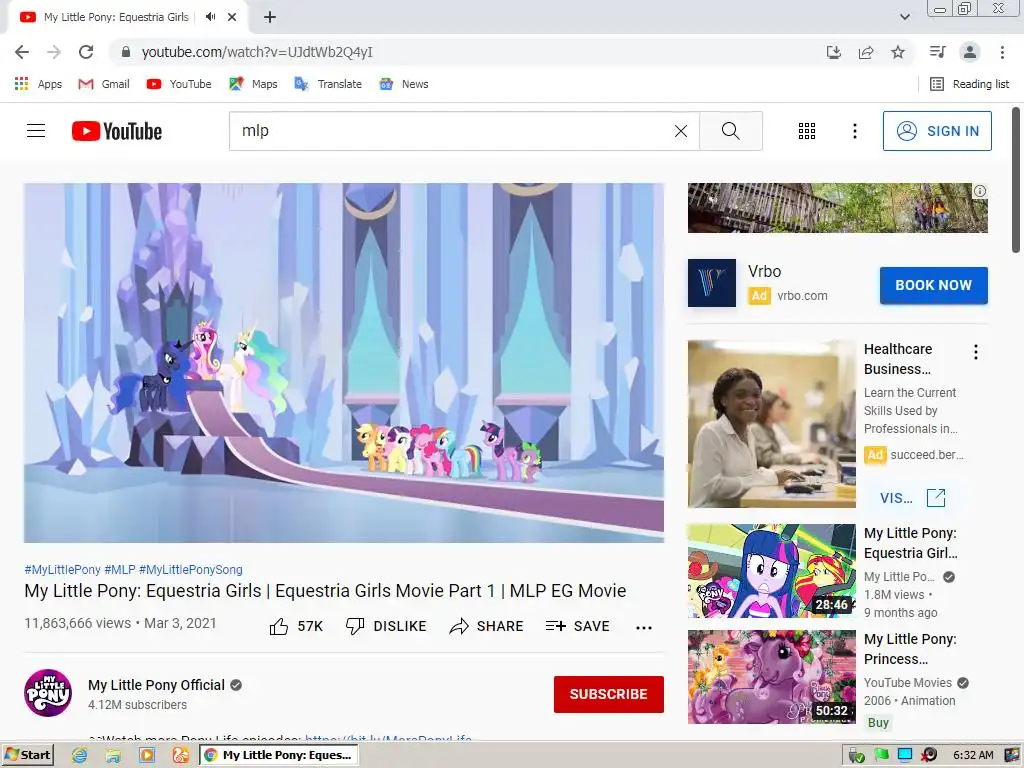Open more actions ellipsis under video

644,628
